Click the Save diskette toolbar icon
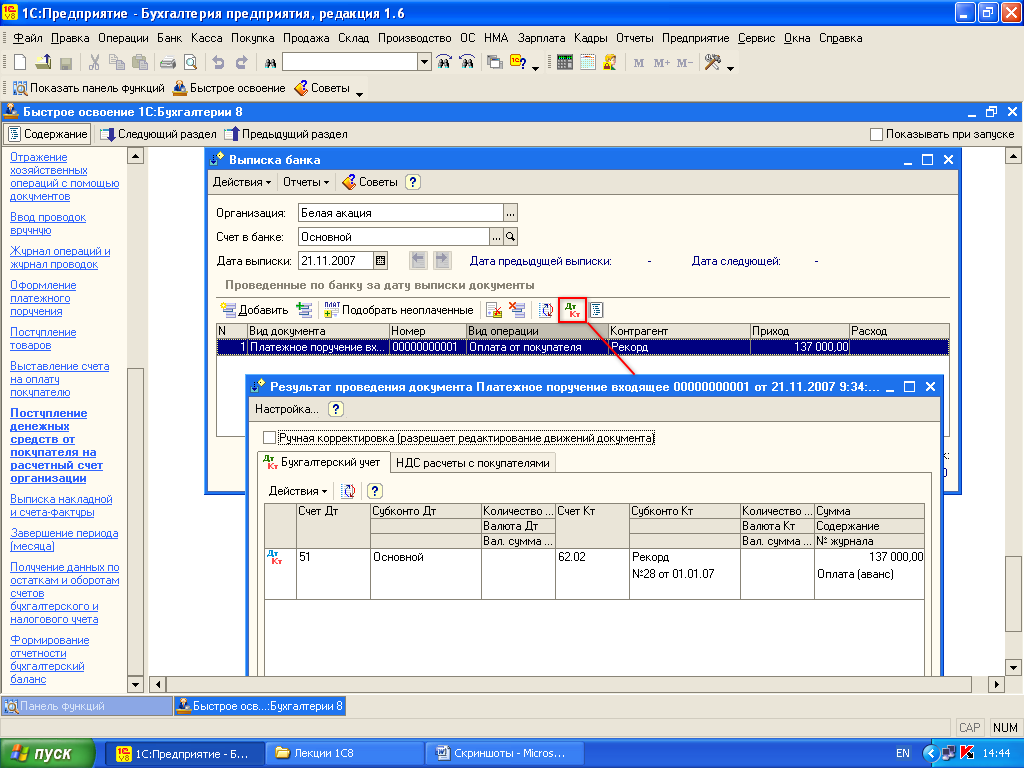 (x=65, y=63)
